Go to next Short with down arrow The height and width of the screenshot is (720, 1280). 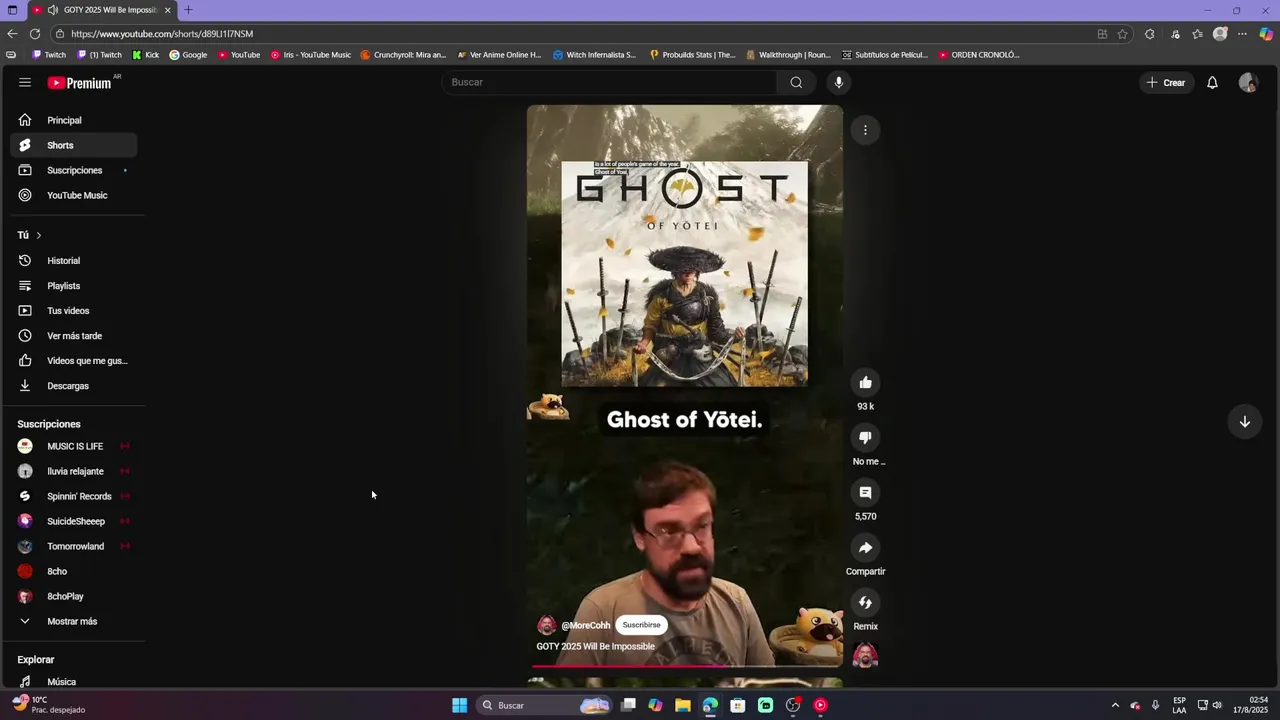coord(1244,422)
